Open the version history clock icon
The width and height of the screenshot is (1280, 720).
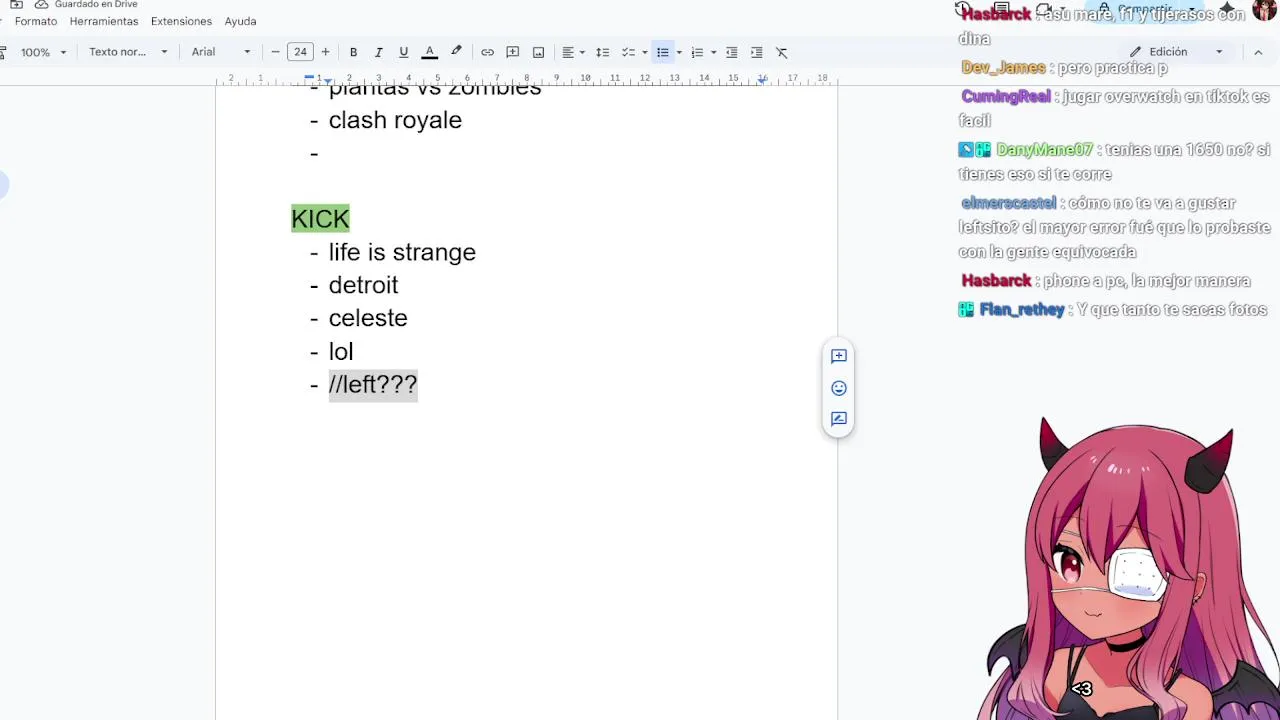click(962, 9)
